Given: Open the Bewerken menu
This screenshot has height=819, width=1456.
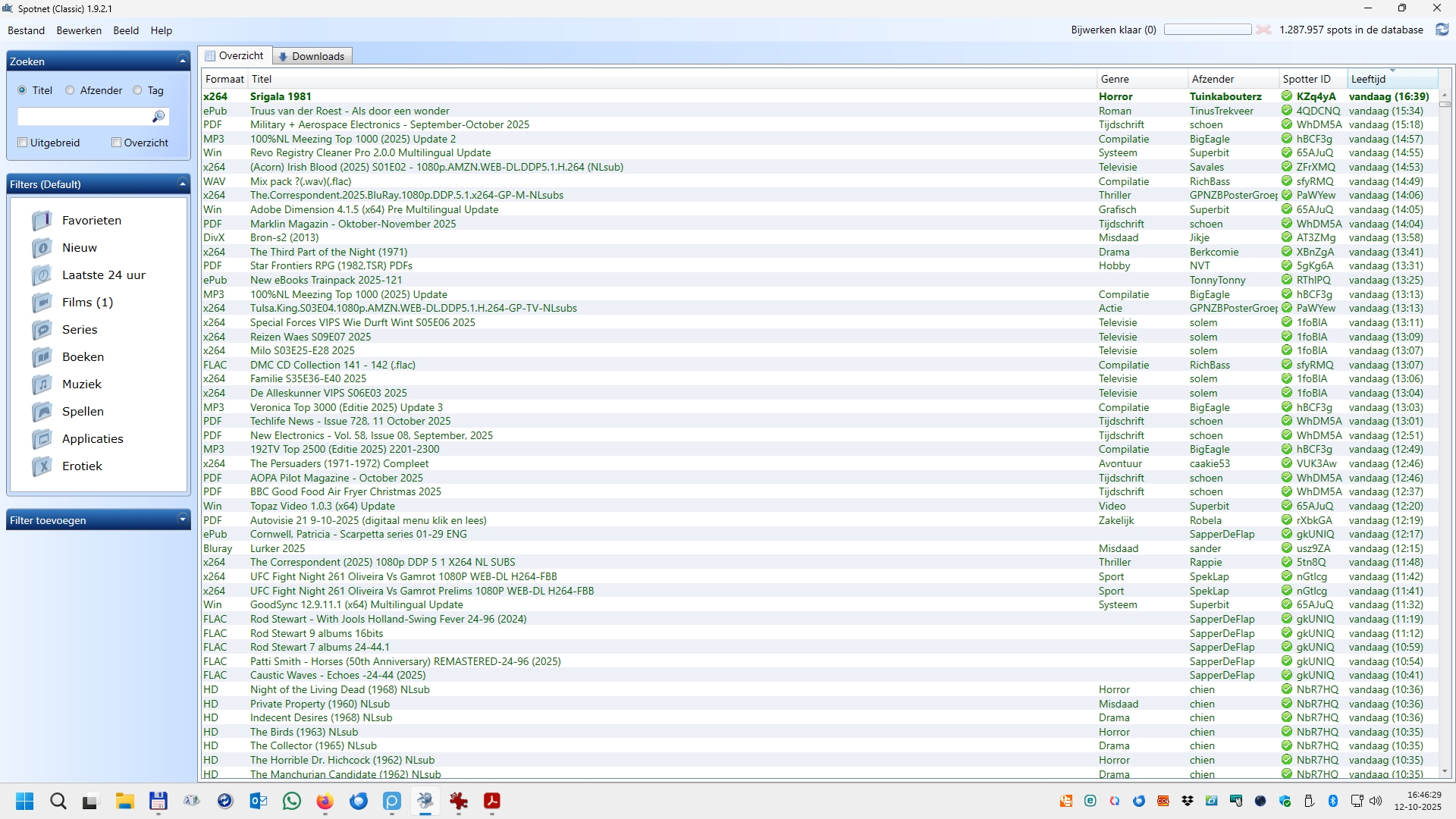Looking at the screenshot, I should [x=79, y=30].
